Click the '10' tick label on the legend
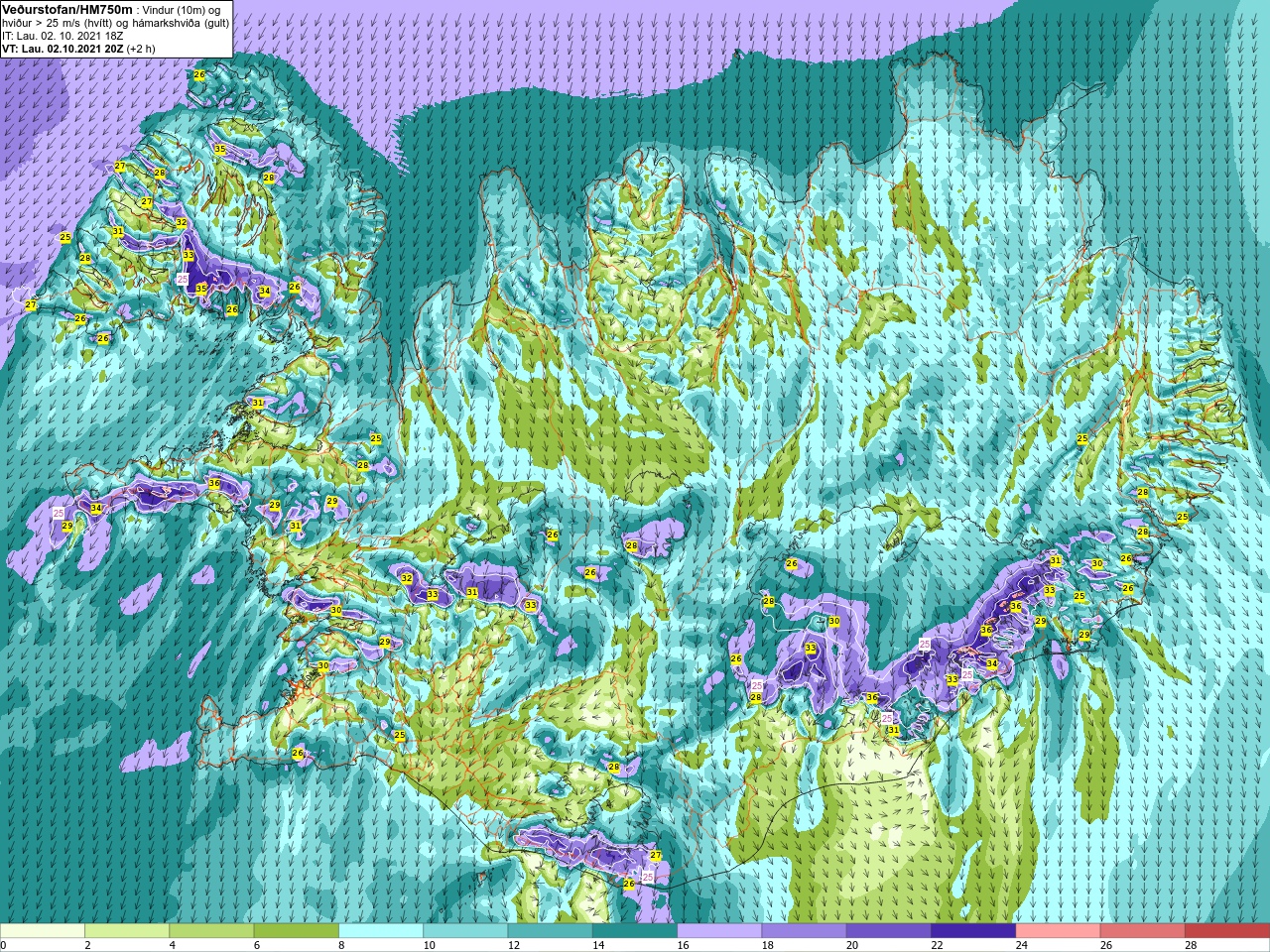The width and height of the screenshot is (1270, 952). [428, 945]
